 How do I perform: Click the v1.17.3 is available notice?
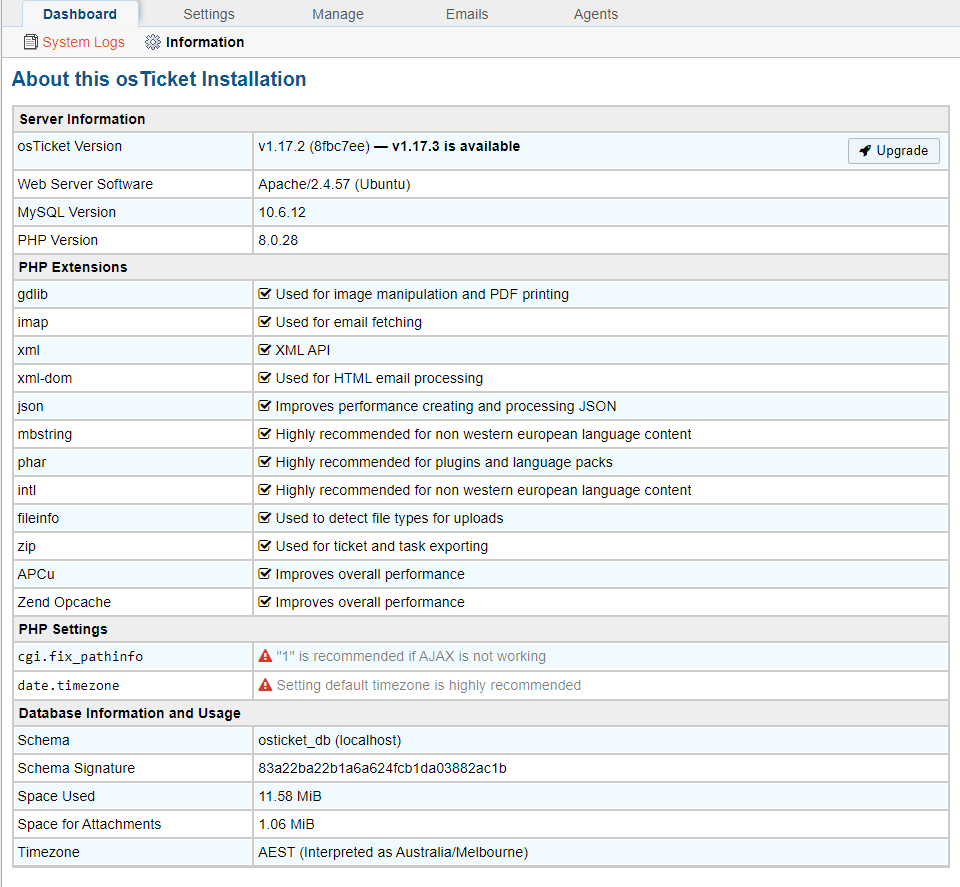(x=456, y=146)
